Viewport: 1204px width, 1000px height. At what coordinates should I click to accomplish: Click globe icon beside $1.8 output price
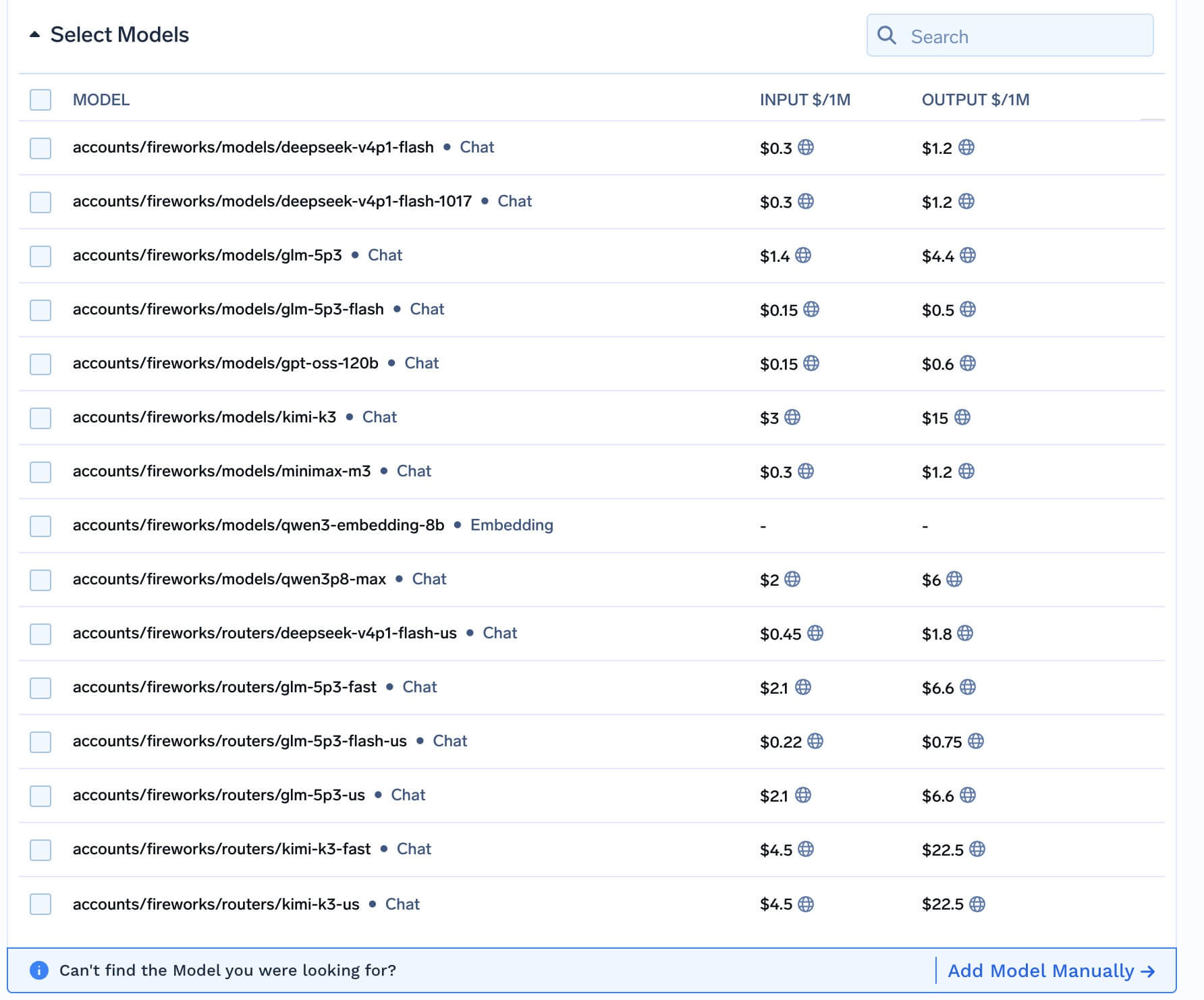[x=965, y=633]
